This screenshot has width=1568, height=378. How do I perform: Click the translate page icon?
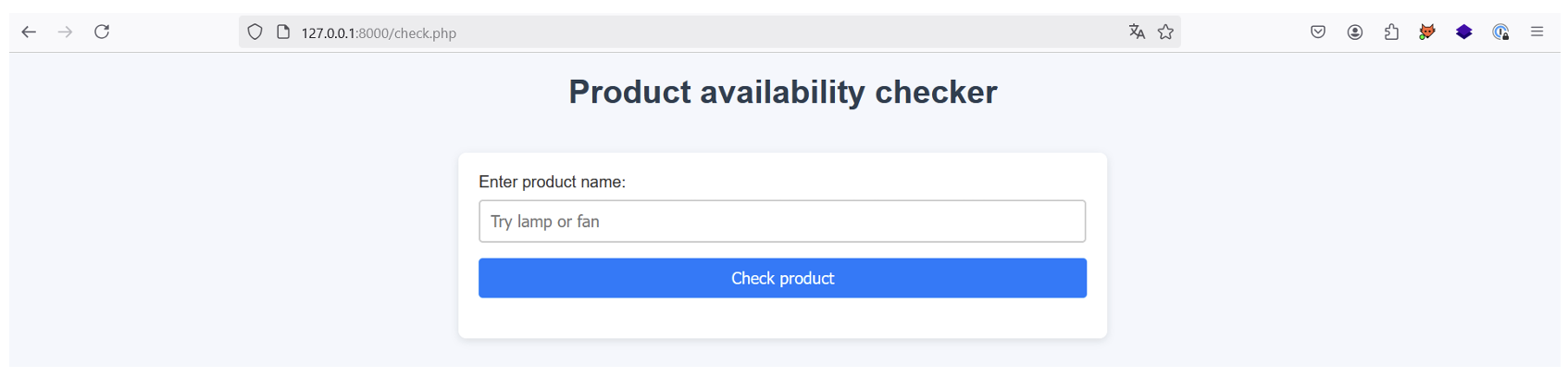pos(1137,32)
